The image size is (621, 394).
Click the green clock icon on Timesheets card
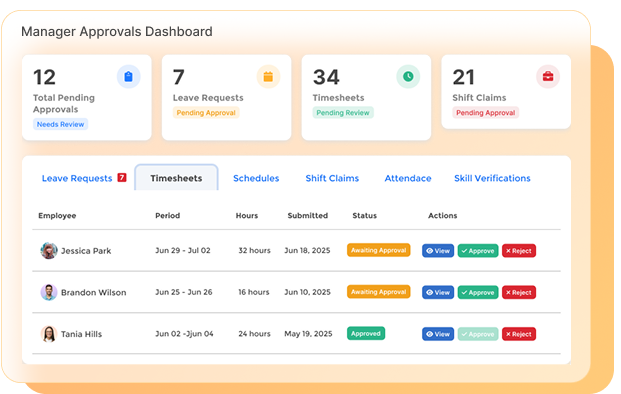click(x=408, y=76)
